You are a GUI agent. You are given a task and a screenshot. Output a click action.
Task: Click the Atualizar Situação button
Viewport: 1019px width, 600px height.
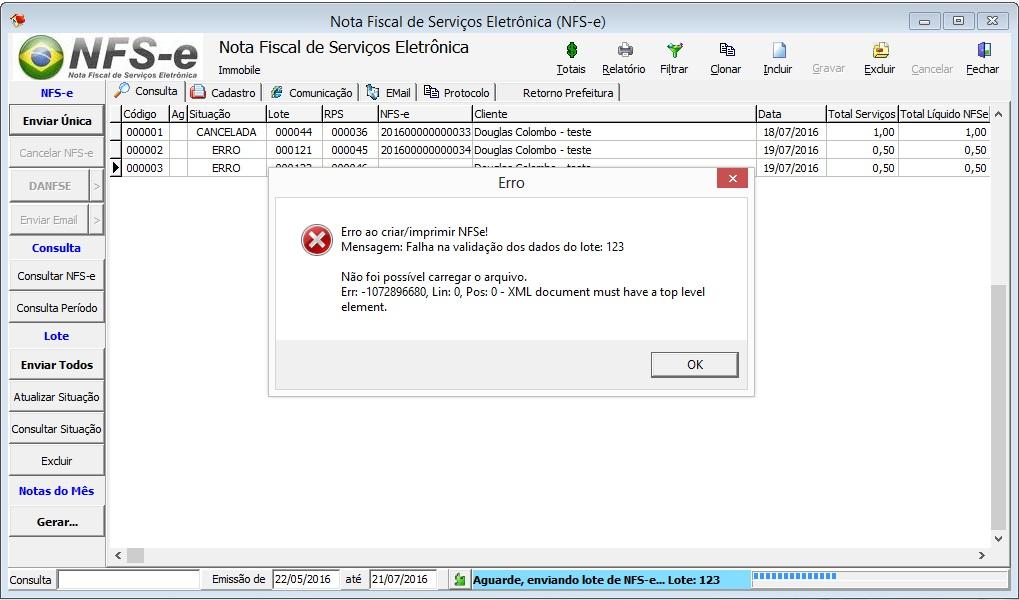click(x=57, y=397)
